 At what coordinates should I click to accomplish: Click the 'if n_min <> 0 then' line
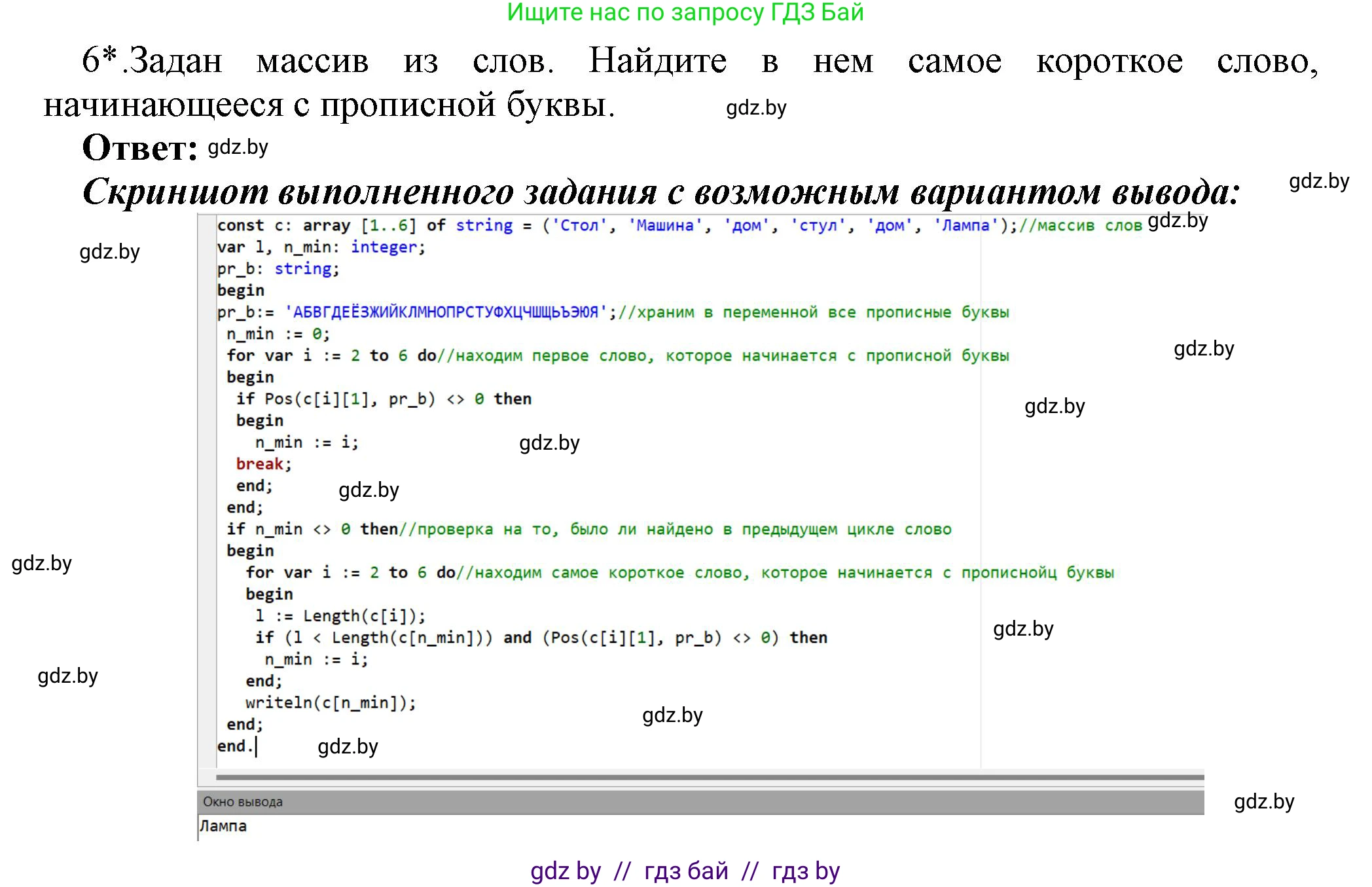589,529
